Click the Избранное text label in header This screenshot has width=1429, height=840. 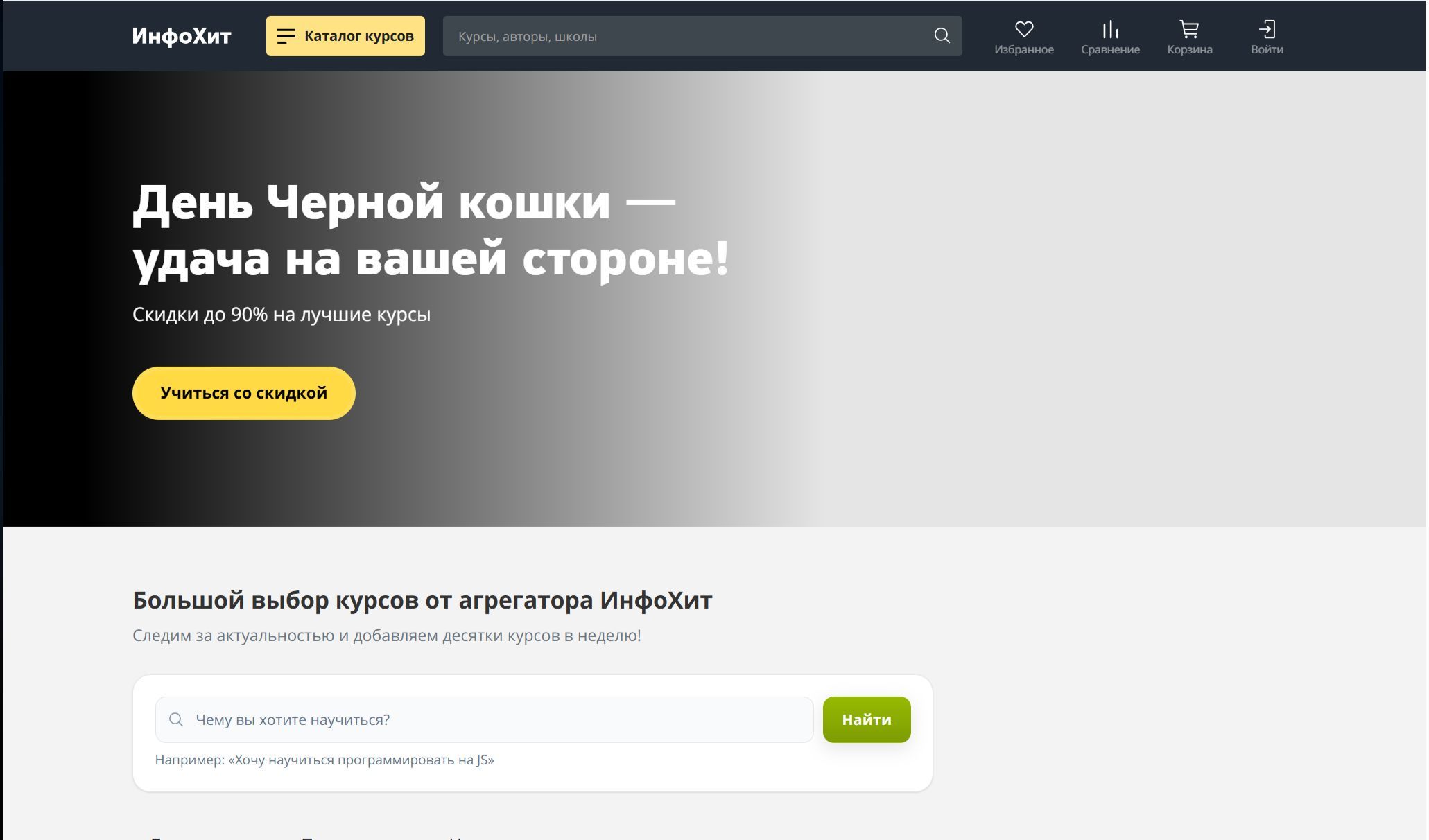click(1023, 50)
